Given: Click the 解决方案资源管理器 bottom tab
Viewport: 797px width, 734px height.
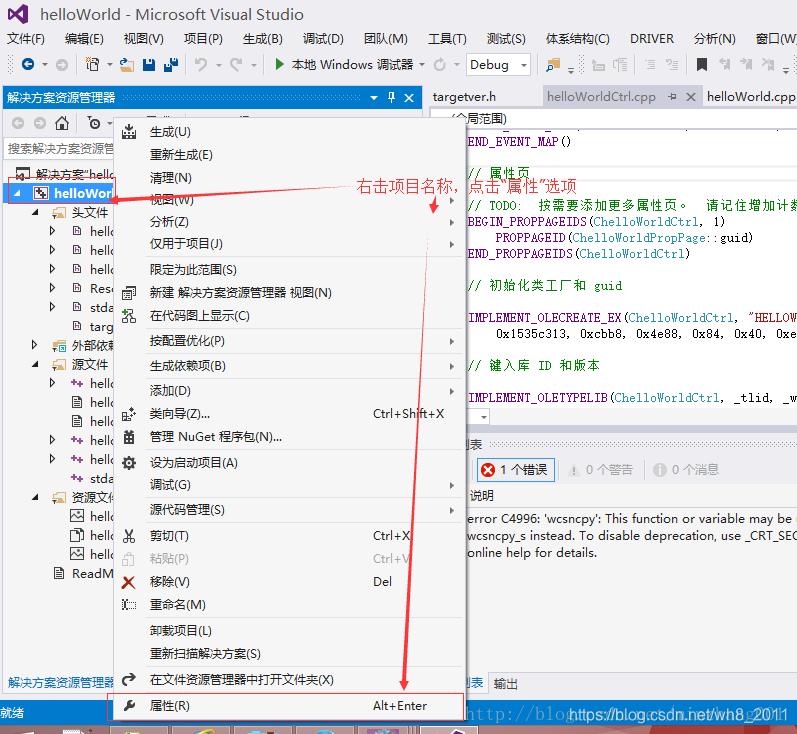Looking at the screenshot, I should pyautogui.click(x=60, y=682).
